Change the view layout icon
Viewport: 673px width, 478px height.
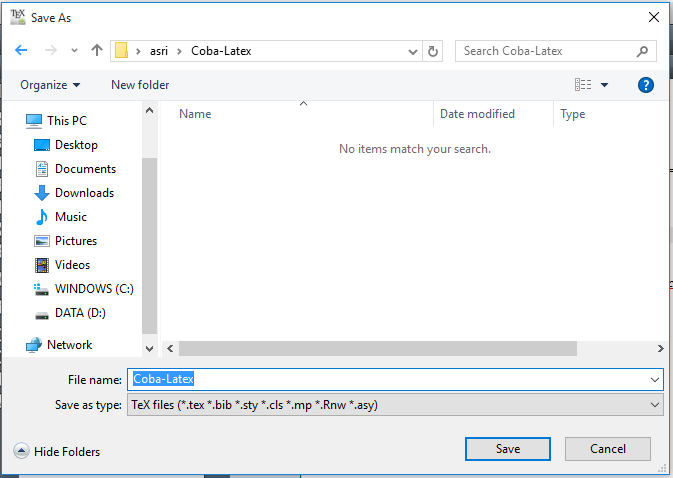[x=583, y=85]
